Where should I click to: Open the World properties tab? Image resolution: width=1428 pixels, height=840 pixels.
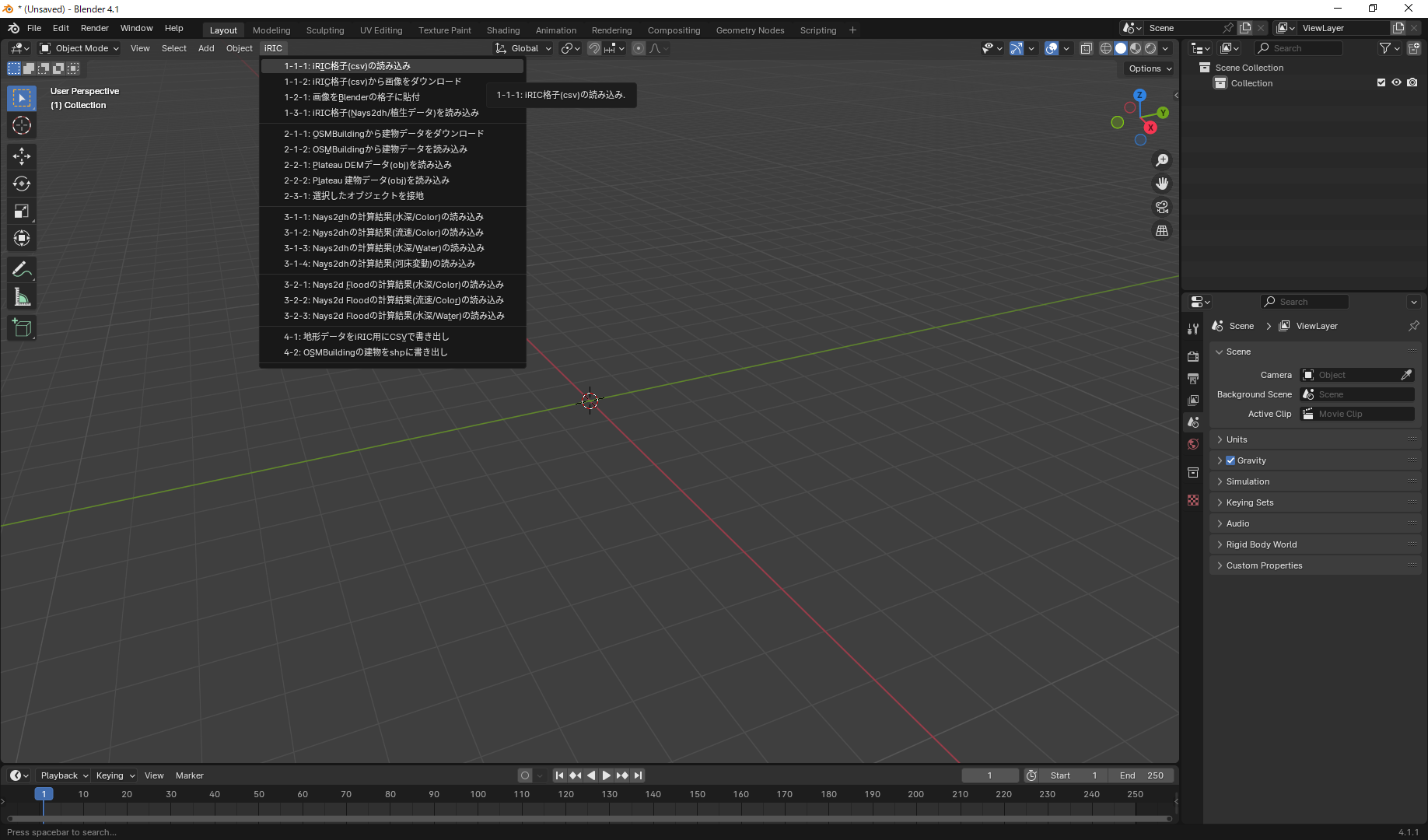point(1193,444)
